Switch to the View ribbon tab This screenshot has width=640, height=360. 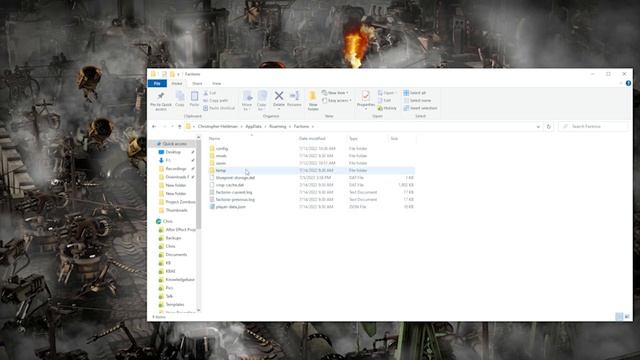(x=216, y=83)
